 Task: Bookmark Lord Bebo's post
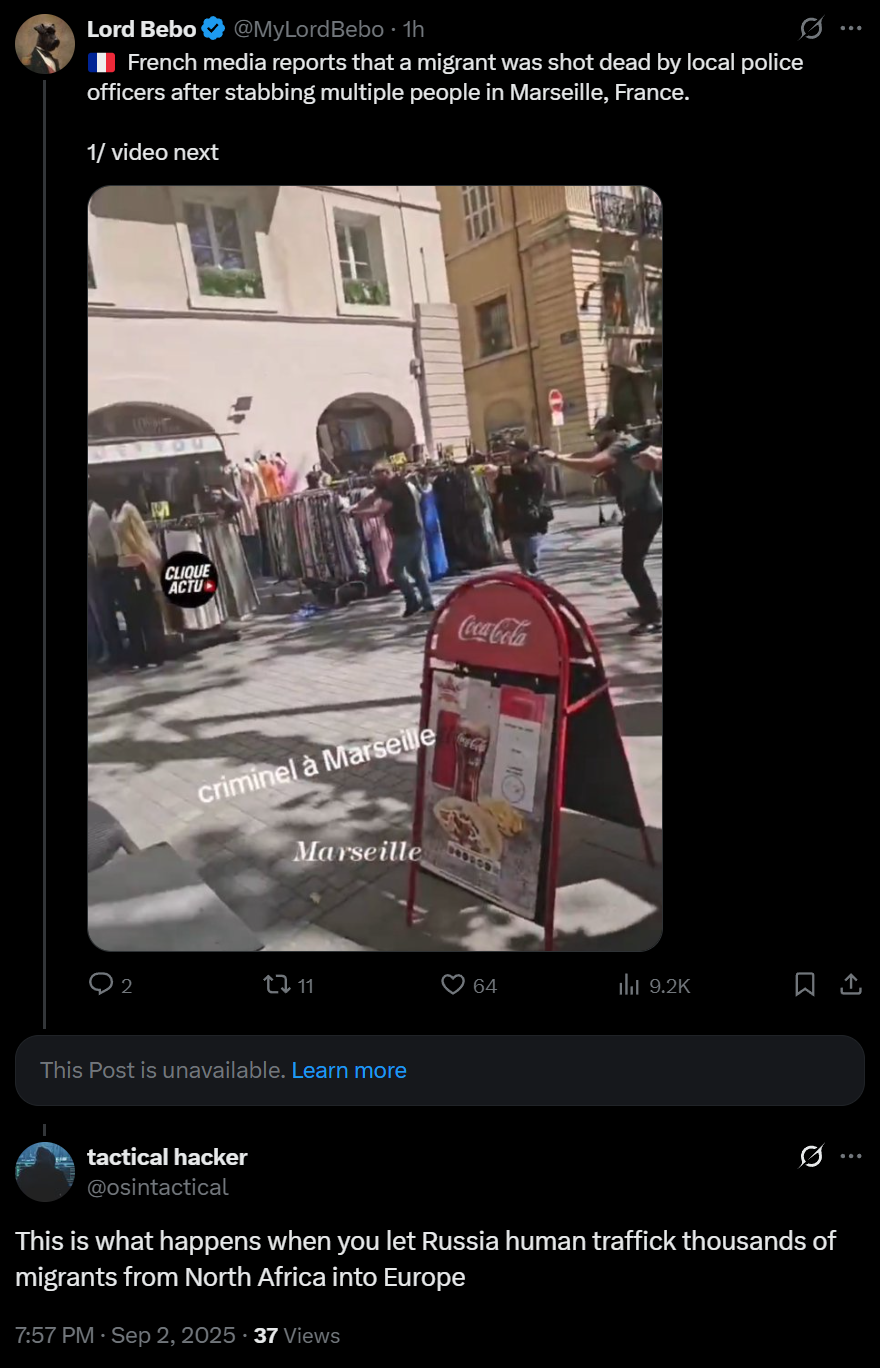pos(804,985)
